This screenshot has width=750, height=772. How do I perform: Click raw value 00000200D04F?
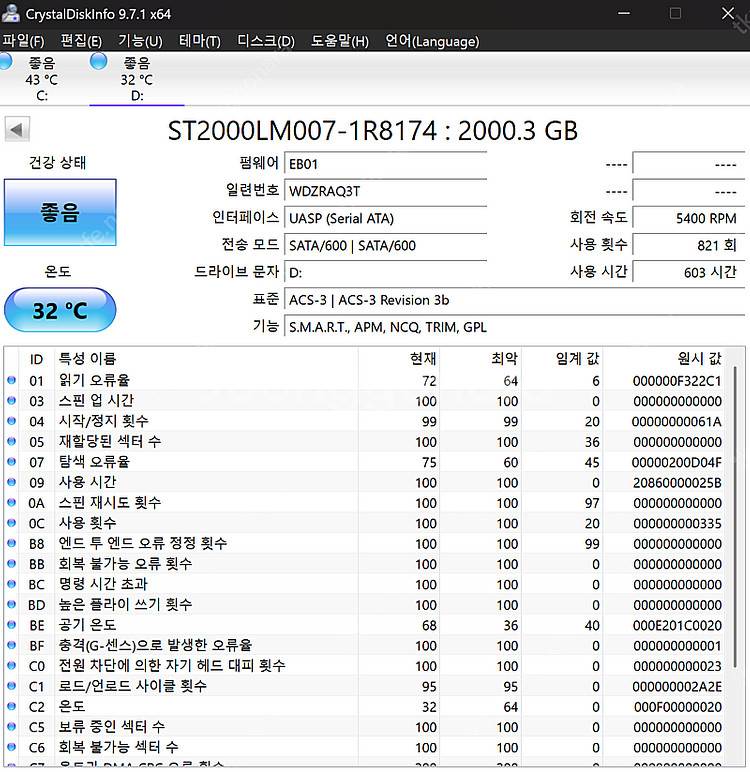[x=677, y=462]
